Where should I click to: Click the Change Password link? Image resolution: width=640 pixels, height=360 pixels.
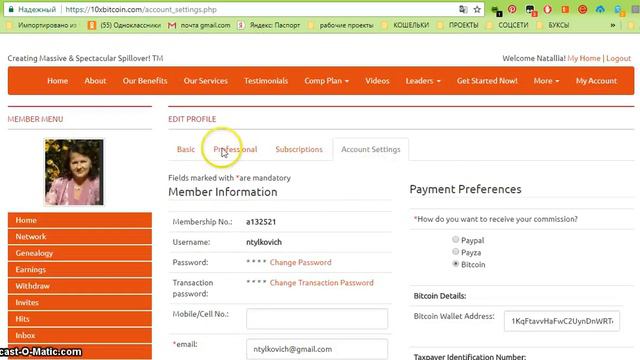tap(300, 262)
